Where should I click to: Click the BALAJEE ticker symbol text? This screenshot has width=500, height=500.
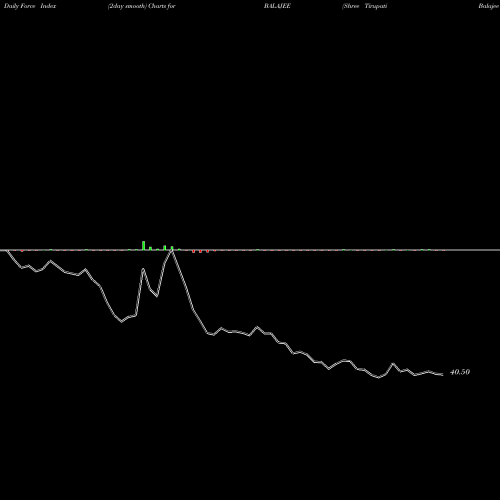pos(277,6)
